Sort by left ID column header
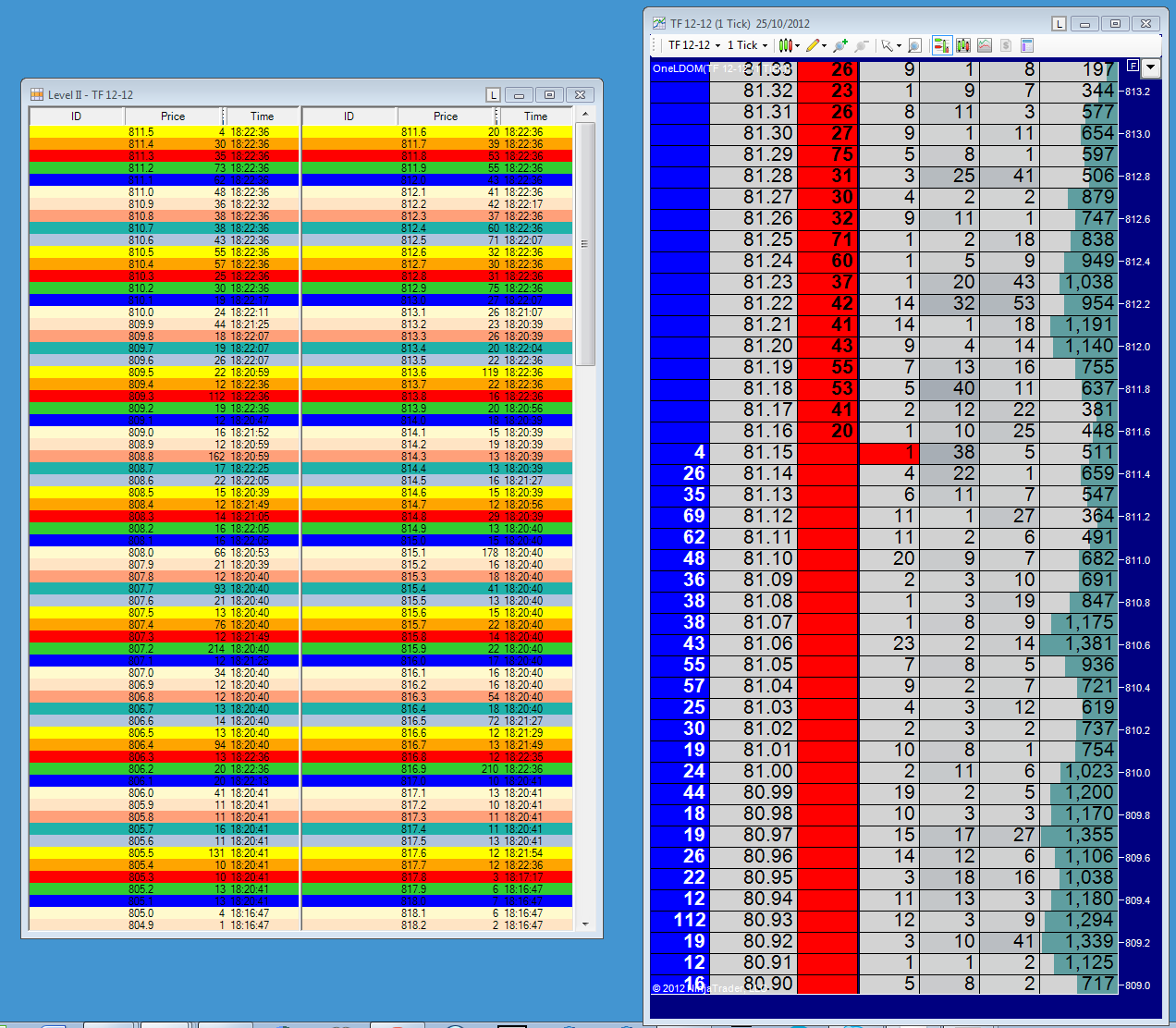Viewport: 1176px width, 1028px height. (77, 116)
